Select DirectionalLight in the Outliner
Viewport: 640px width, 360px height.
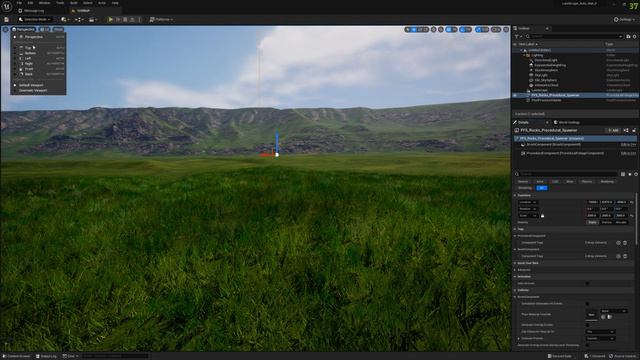point(546,60)
